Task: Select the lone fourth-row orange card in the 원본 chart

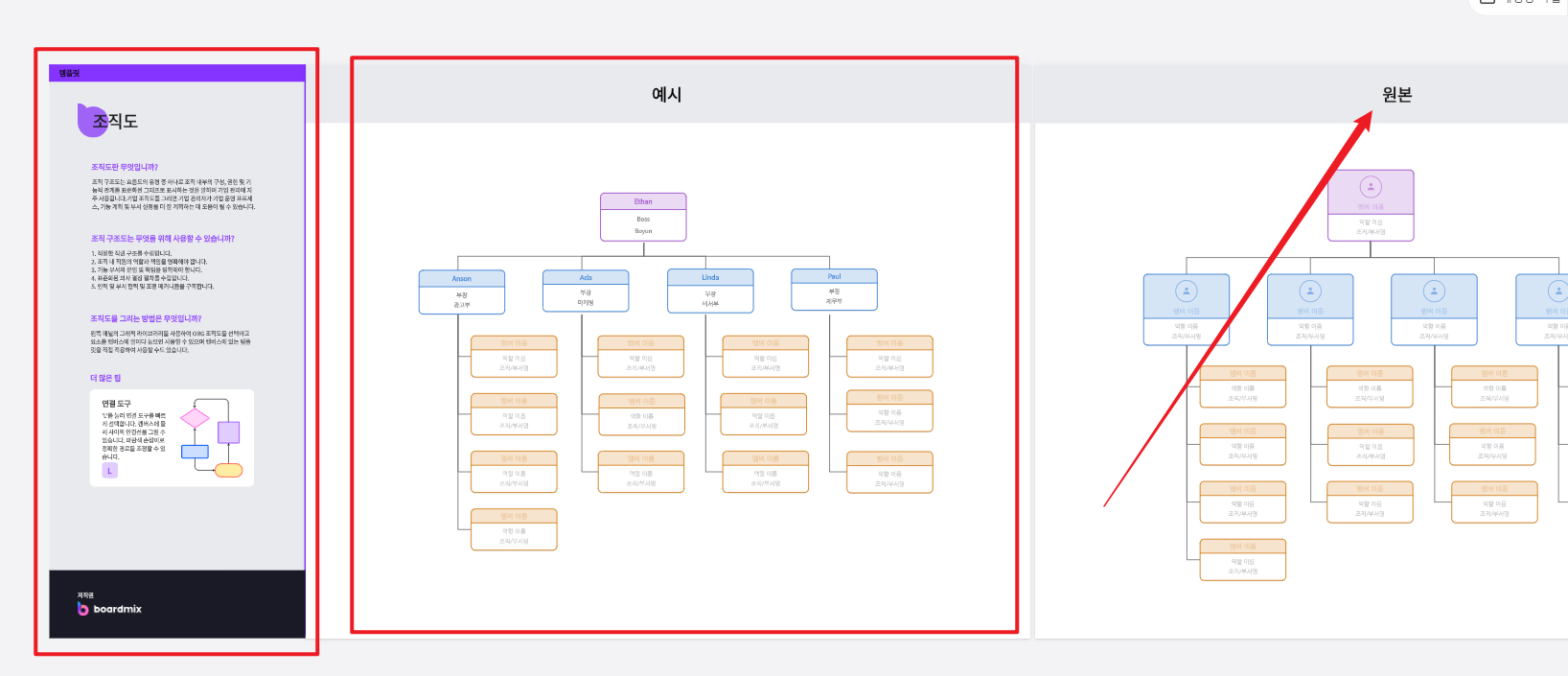Action: [1243, 560]
